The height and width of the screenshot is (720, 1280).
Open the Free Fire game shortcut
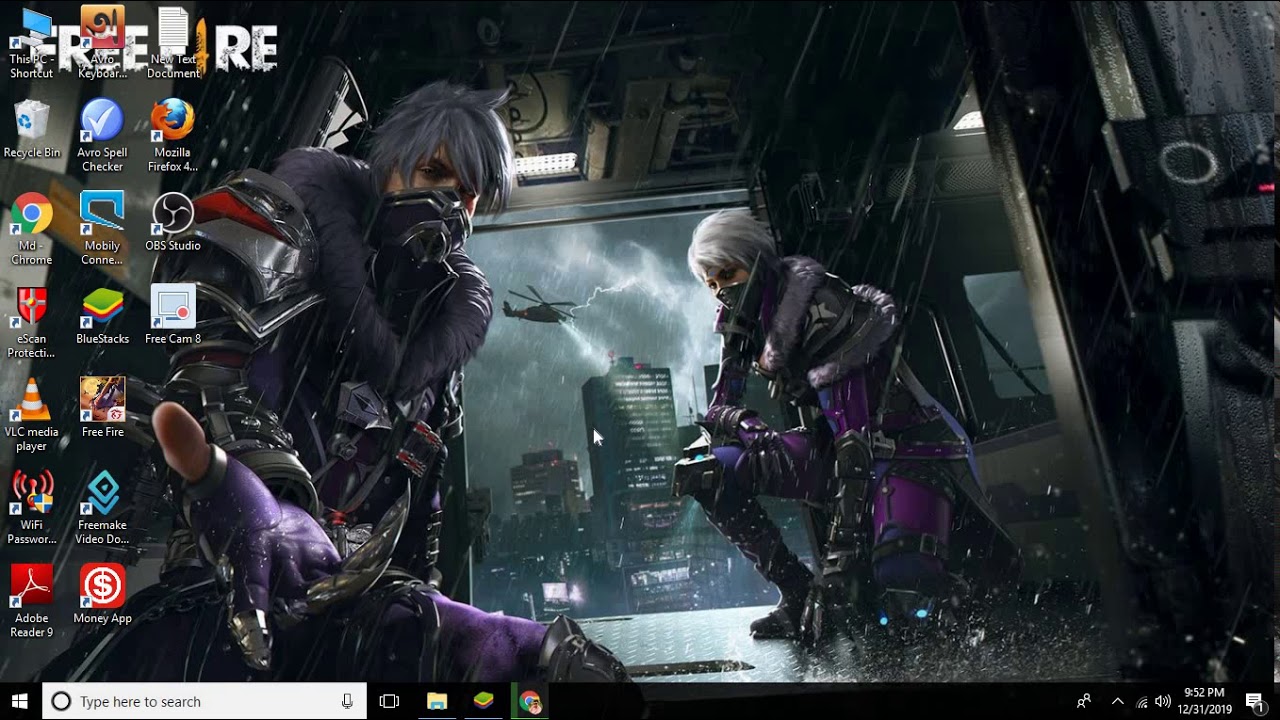point(102,408)
